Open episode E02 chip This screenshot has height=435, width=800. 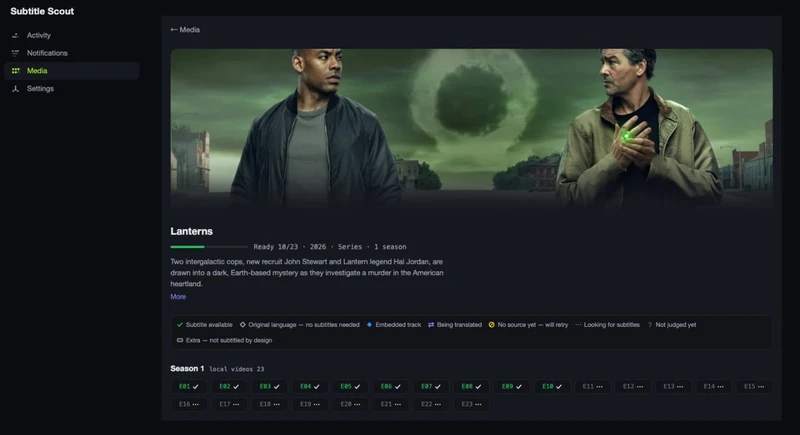(229, 387)
